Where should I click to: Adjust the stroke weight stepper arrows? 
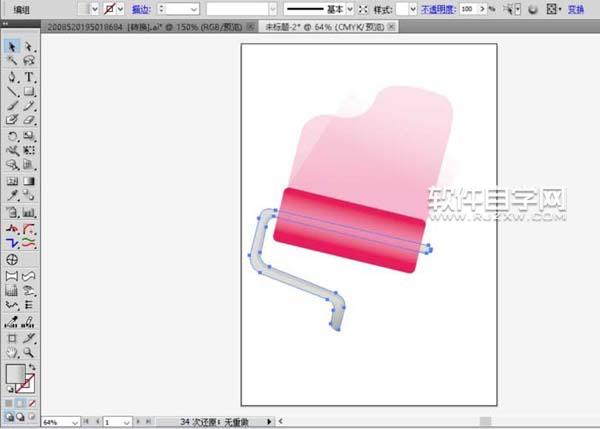(x=161, y=9)
